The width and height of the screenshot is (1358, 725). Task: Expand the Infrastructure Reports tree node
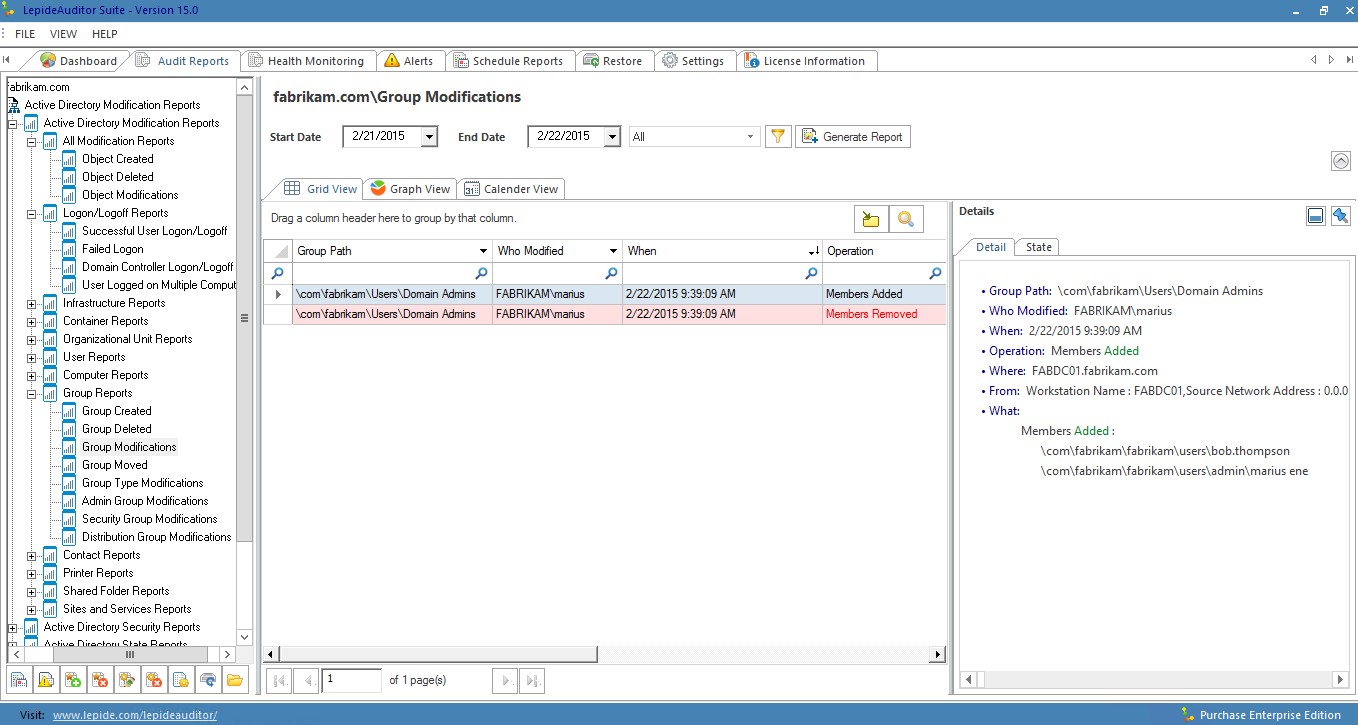[x=32, y=303]
